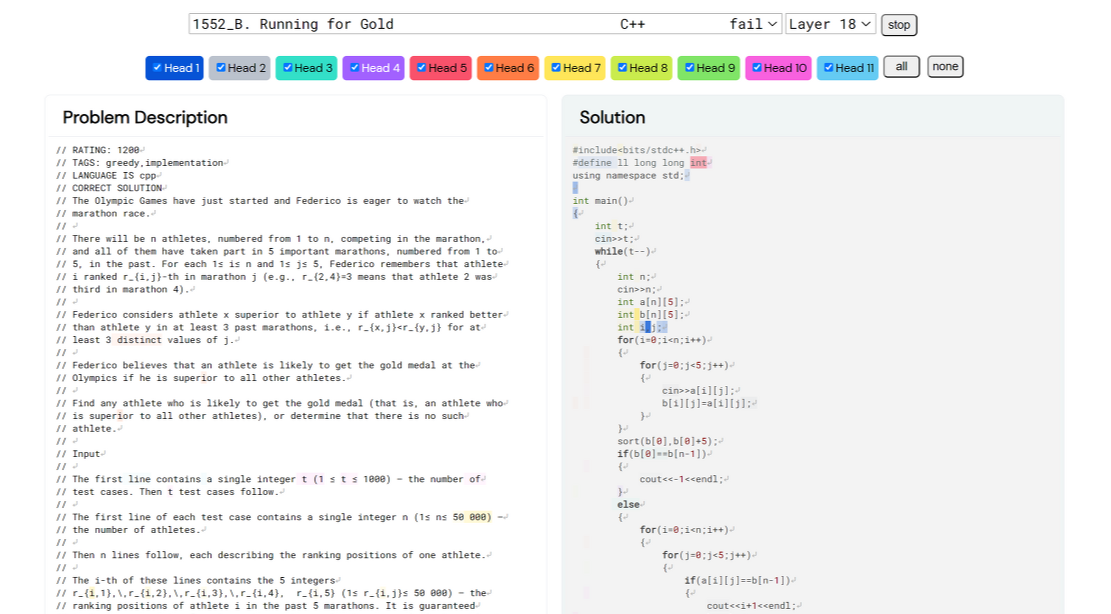
Task: Click the '// the number of athletes.' line
Action: click(129, 530)
